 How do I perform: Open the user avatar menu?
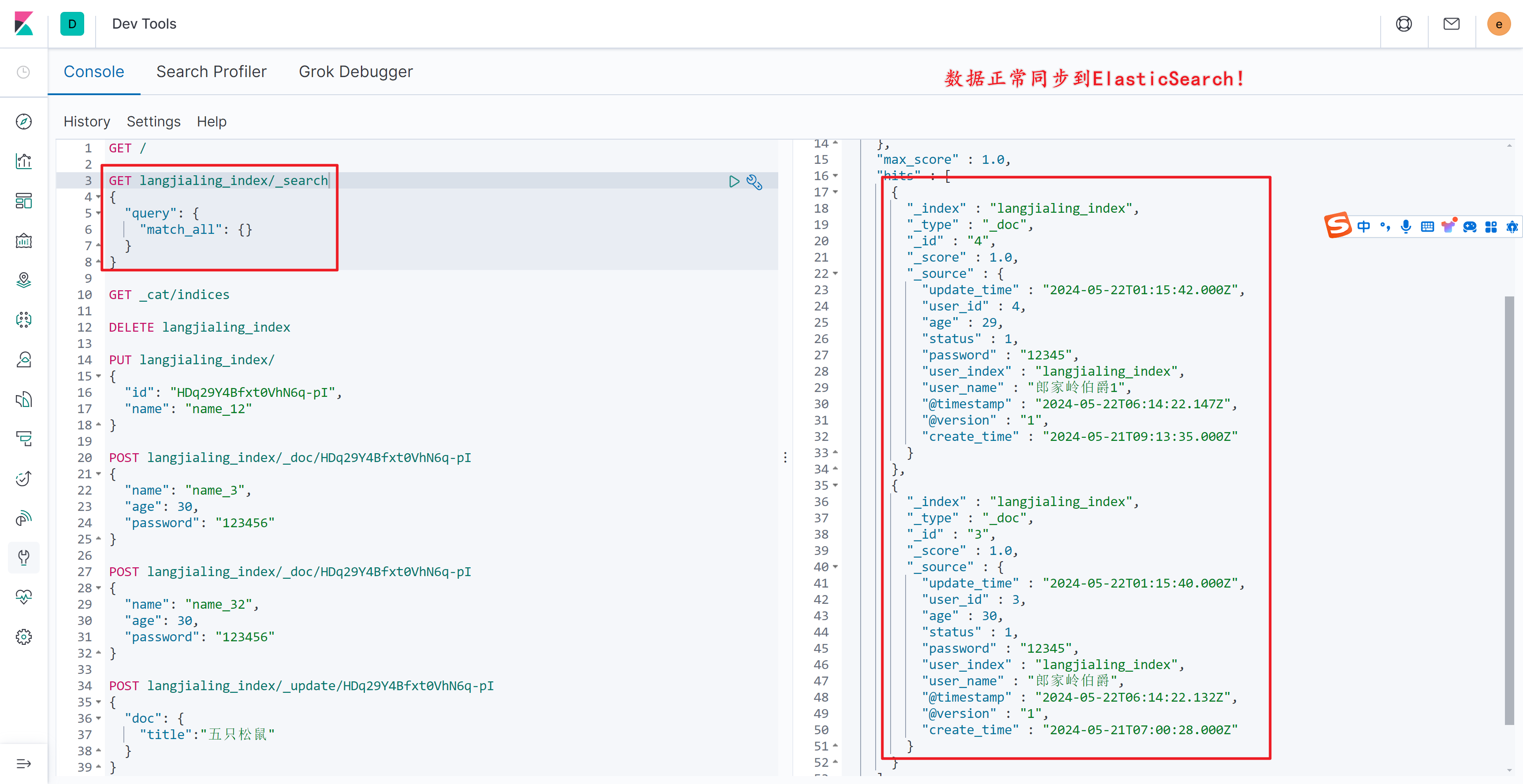click(x=1499, y=24)
